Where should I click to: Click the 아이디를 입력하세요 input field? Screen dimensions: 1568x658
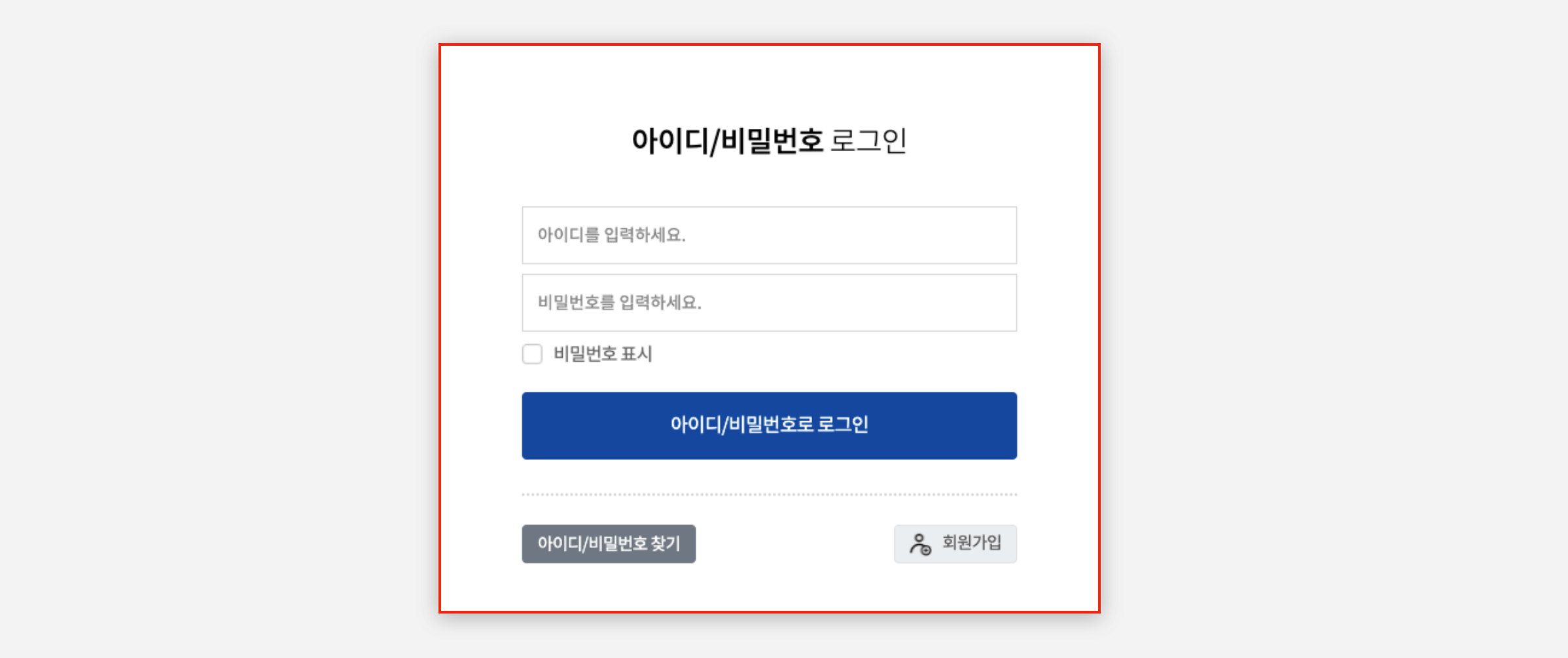point(769,235)
